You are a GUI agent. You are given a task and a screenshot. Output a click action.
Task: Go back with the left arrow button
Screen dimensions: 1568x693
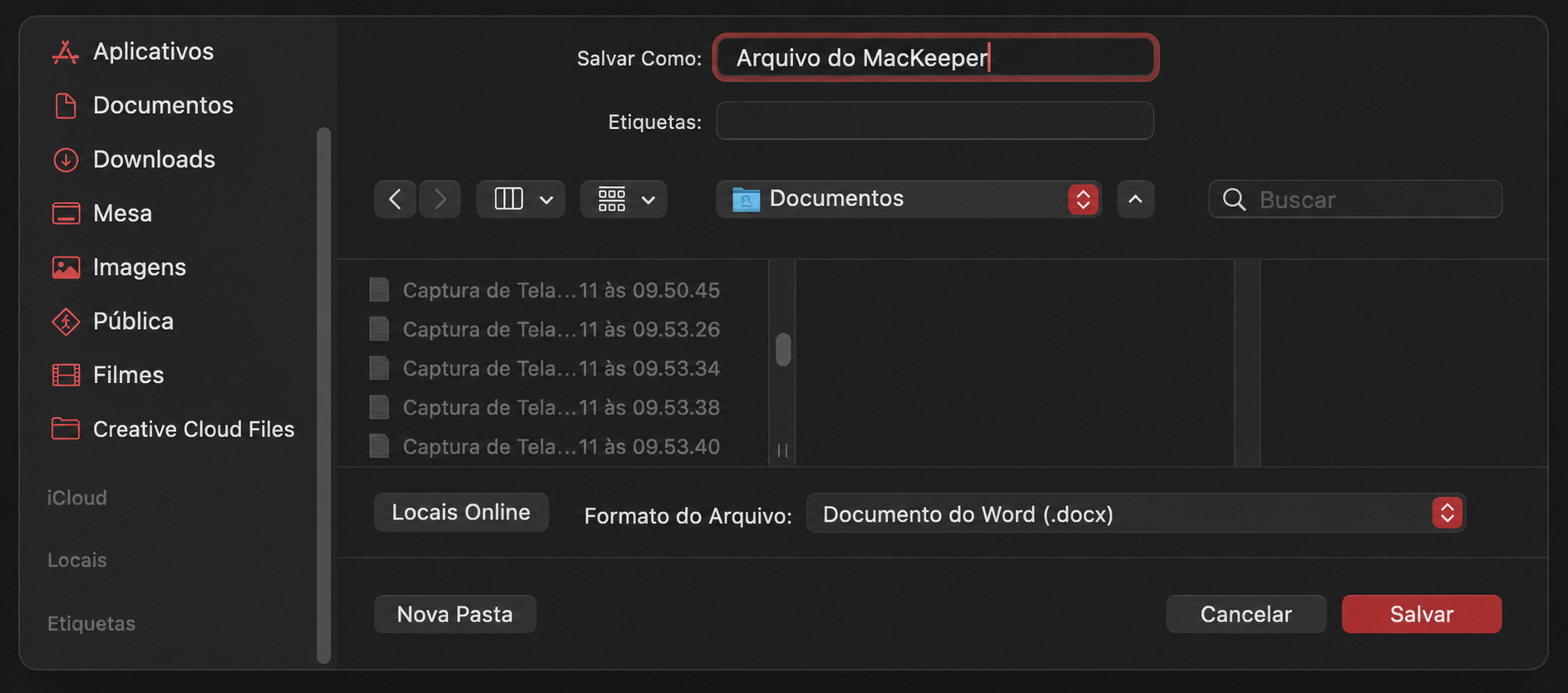395,199
